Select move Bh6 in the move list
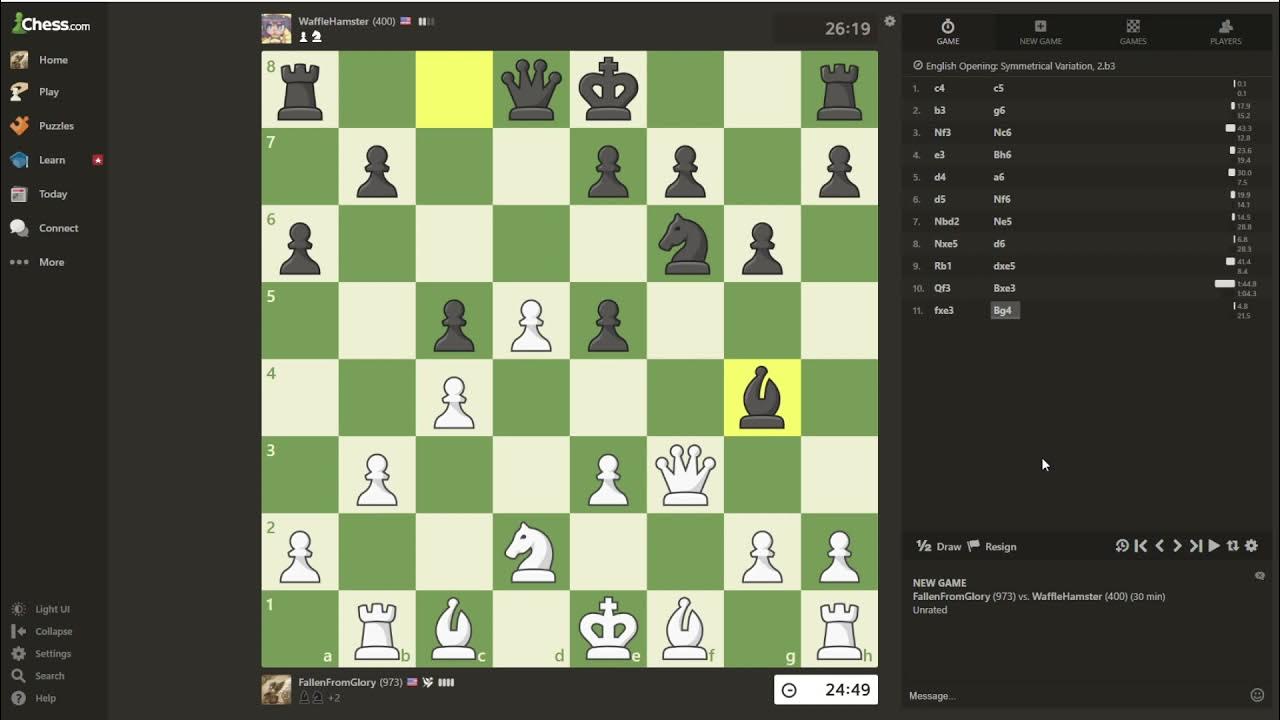The width and height of the screenshot is (1280, 720). pyautogui.click(x=1002, y=155)
